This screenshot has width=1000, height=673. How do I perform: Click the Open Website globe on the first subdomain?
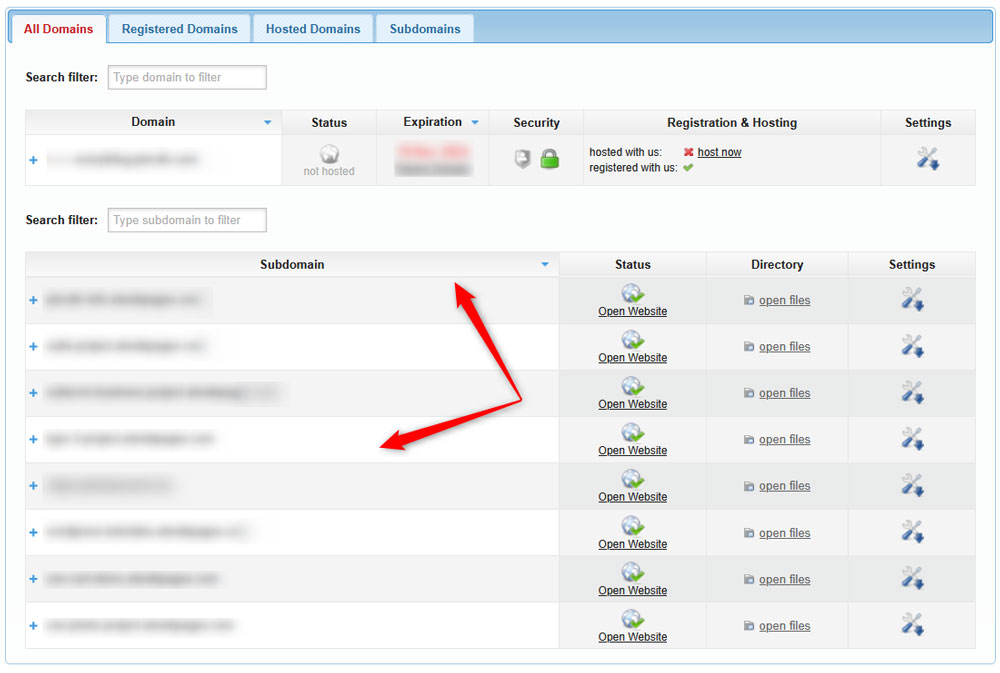632,292
